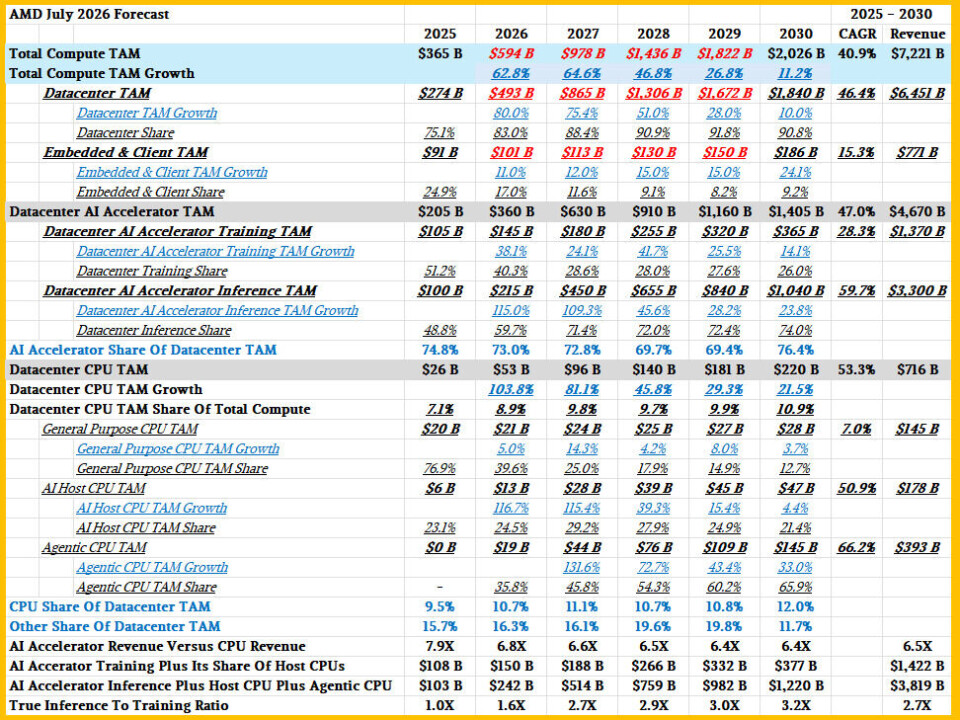Click the Embedded & Client TAM Growth label link

pyautogui.click(x=172, y=173)
